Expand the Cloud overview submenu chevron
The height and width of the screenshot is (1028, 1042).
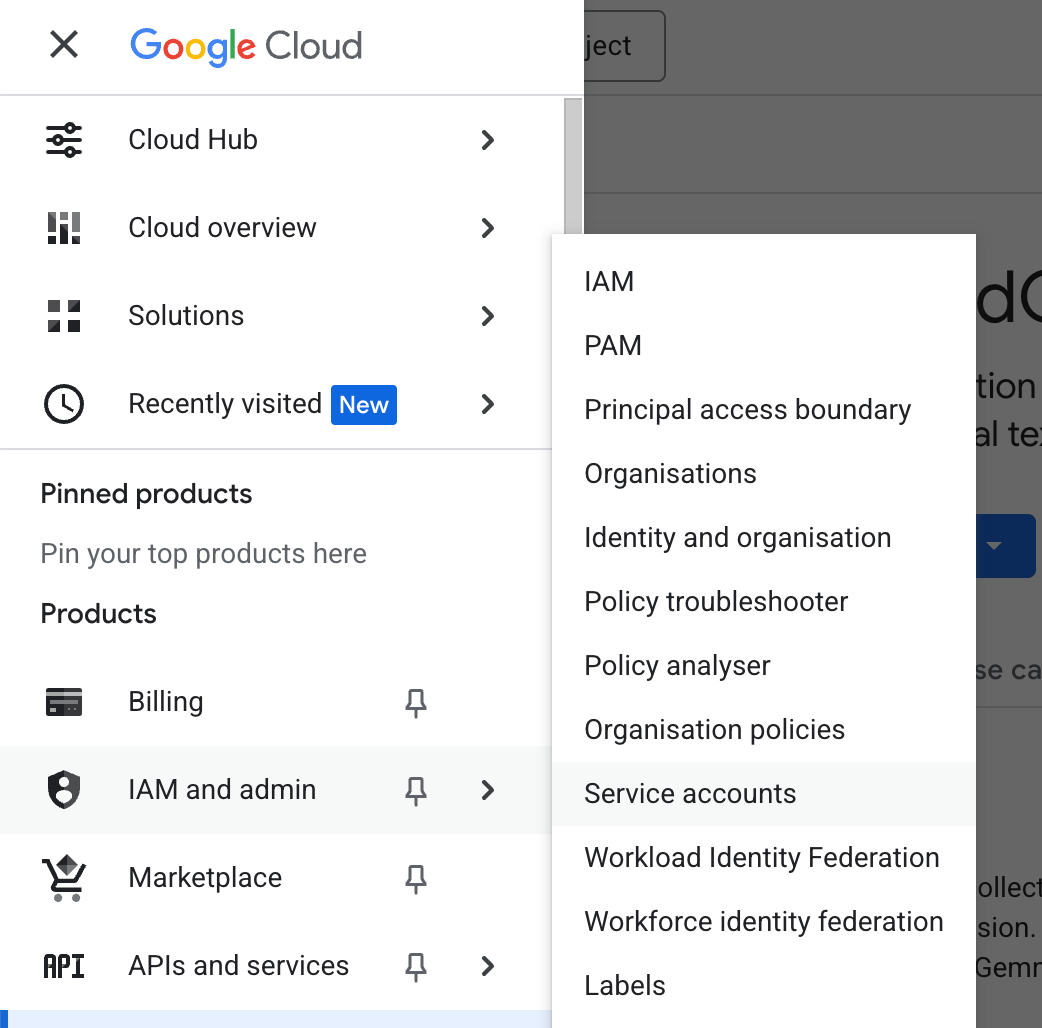(x=488, y=228)
